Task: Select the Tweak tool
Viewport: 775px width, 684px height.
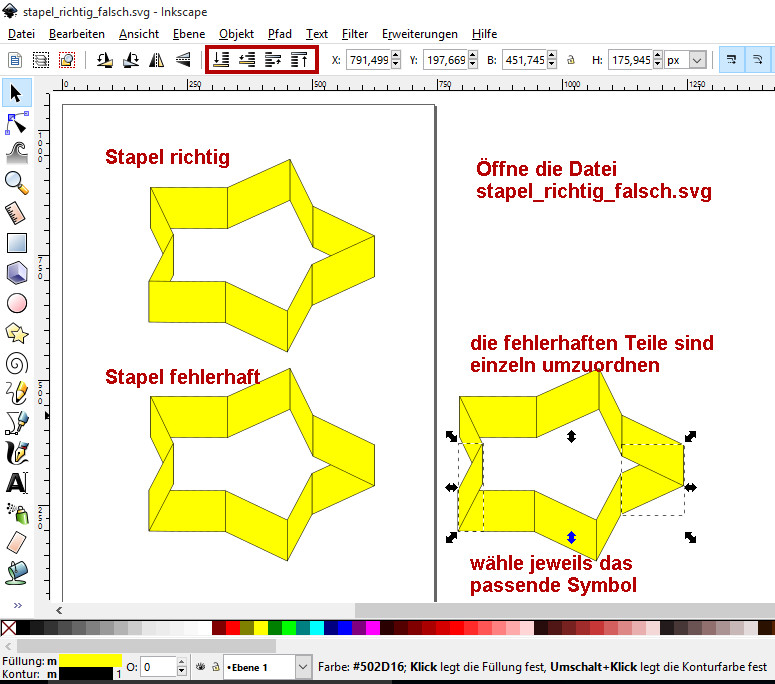Action: pos(17,153)
